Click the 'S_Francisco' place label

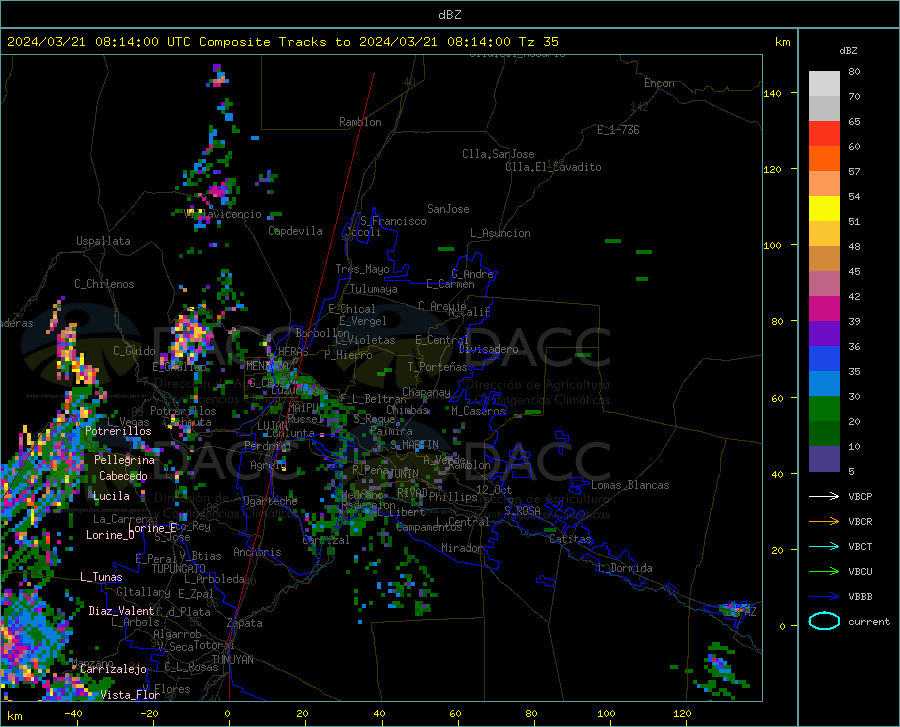(x=393, y=221)
